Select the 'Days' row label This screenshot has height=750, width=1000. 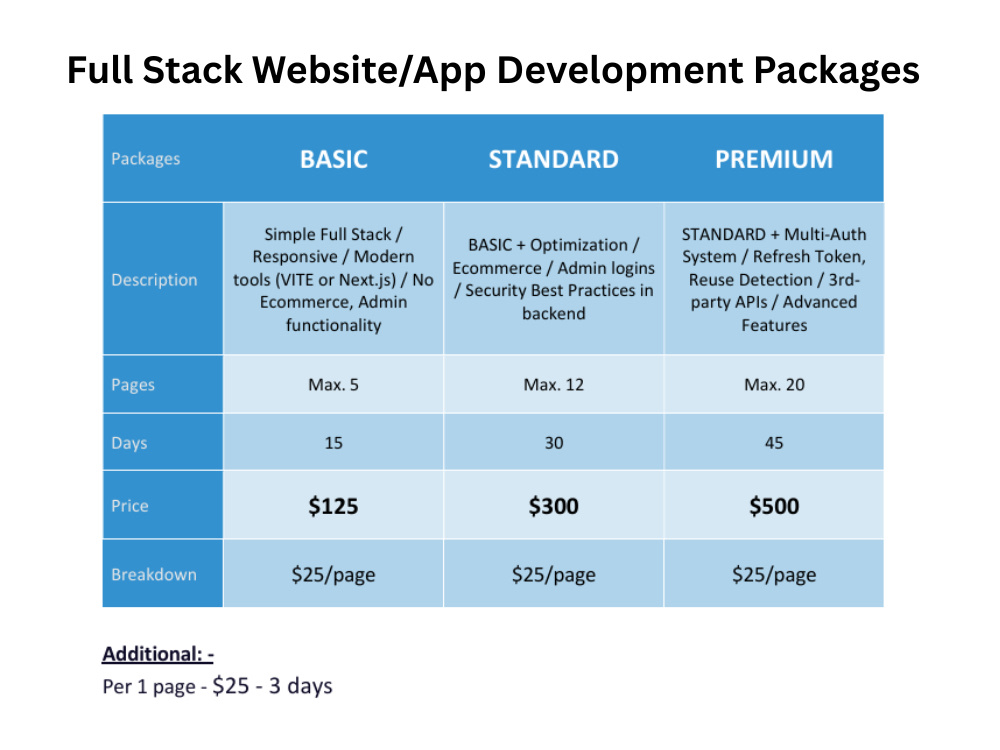(163, 442)
